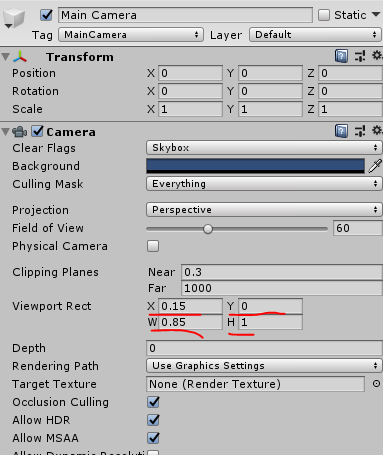Click the Transform component title
Screen dimensions: 383x455
80,57
